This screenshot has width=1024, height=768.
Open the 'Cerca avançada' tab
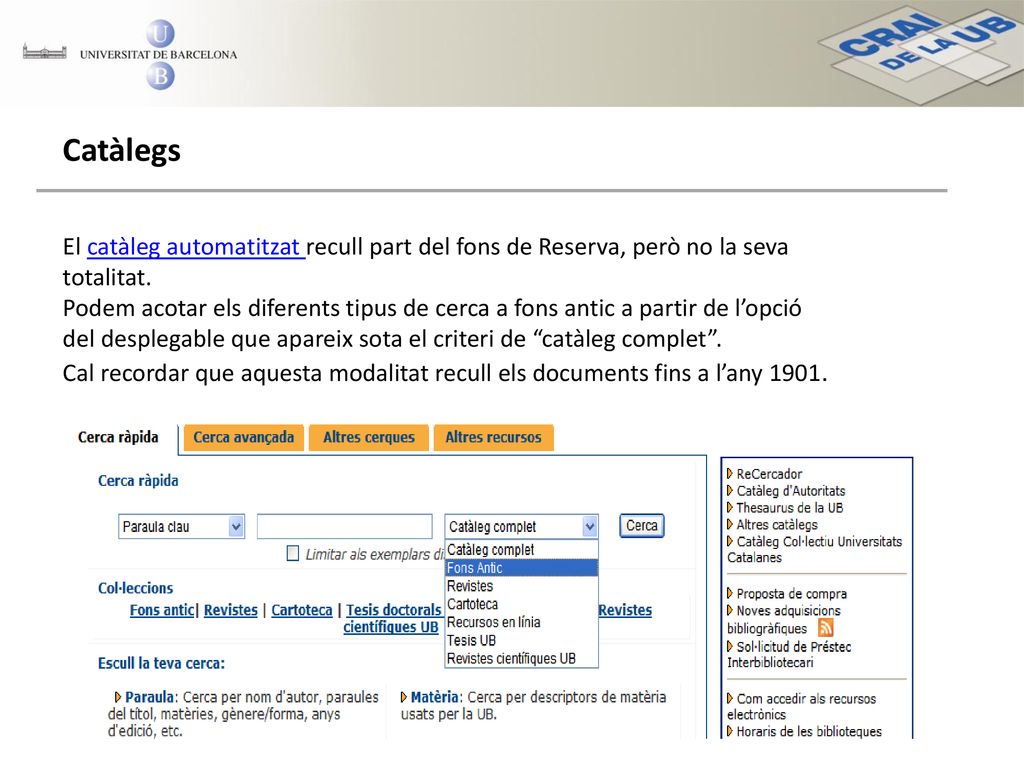coord(244,437)
